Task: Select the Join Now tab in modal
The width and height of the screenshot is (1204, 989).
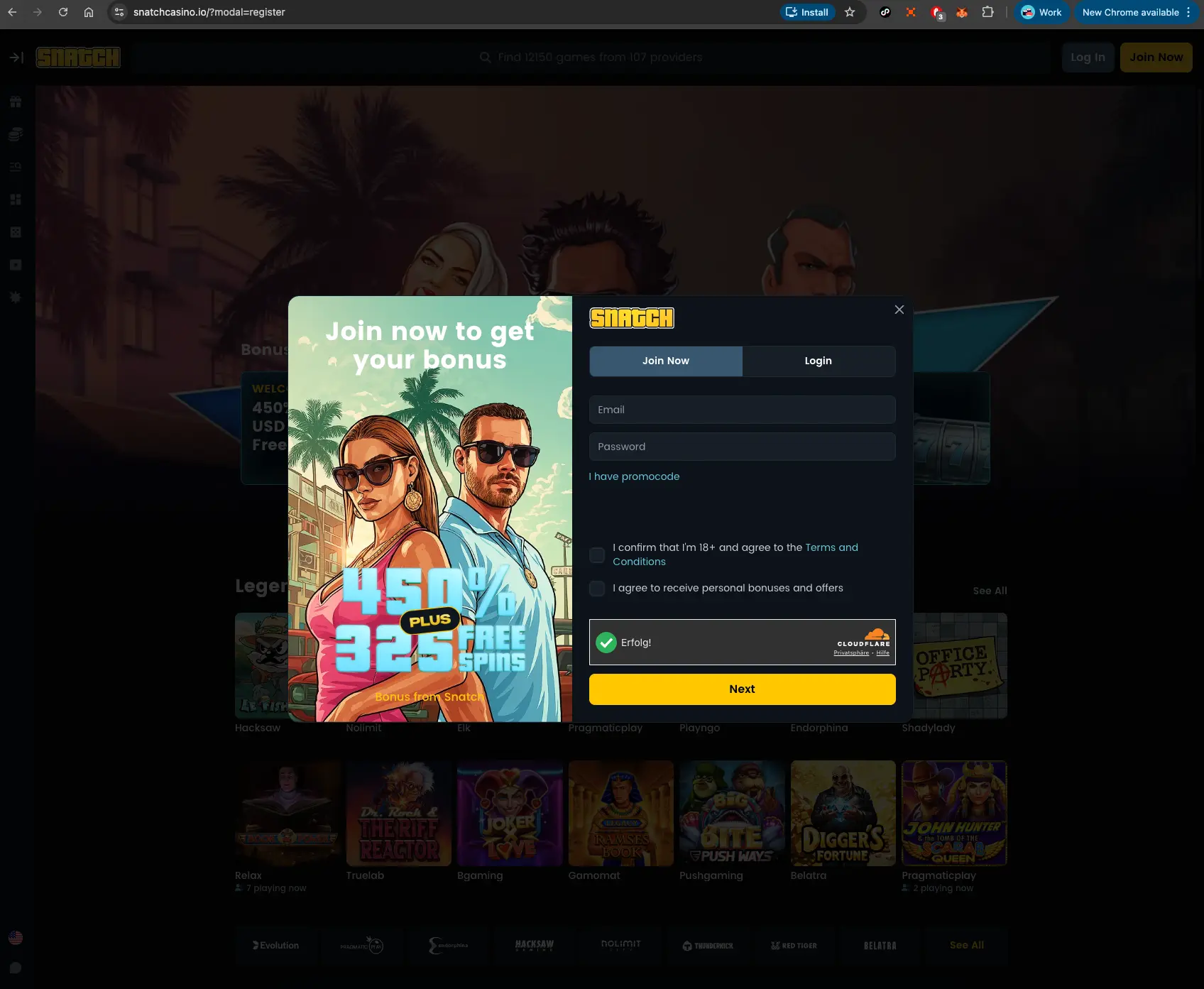Action: point(666,361)
